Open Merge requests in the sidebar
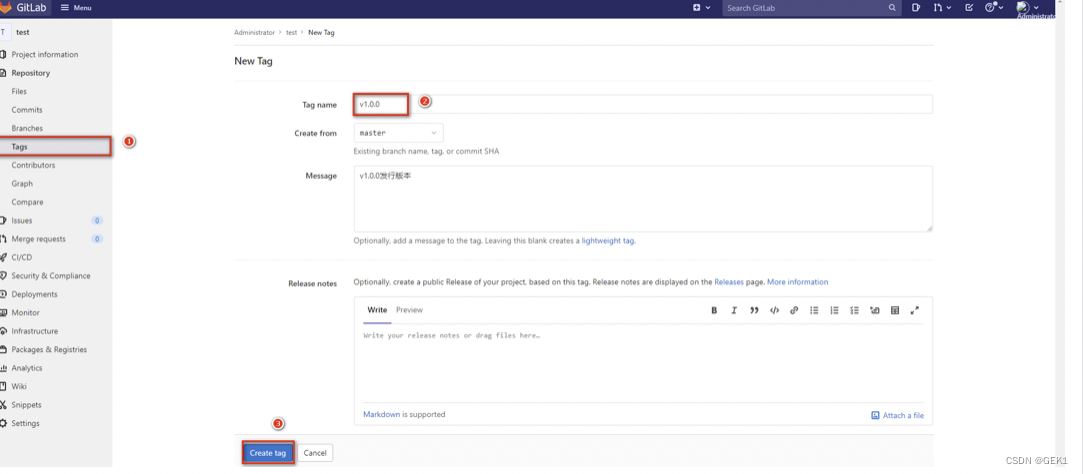The image size is (1083, 474). [x=38, y=239]
